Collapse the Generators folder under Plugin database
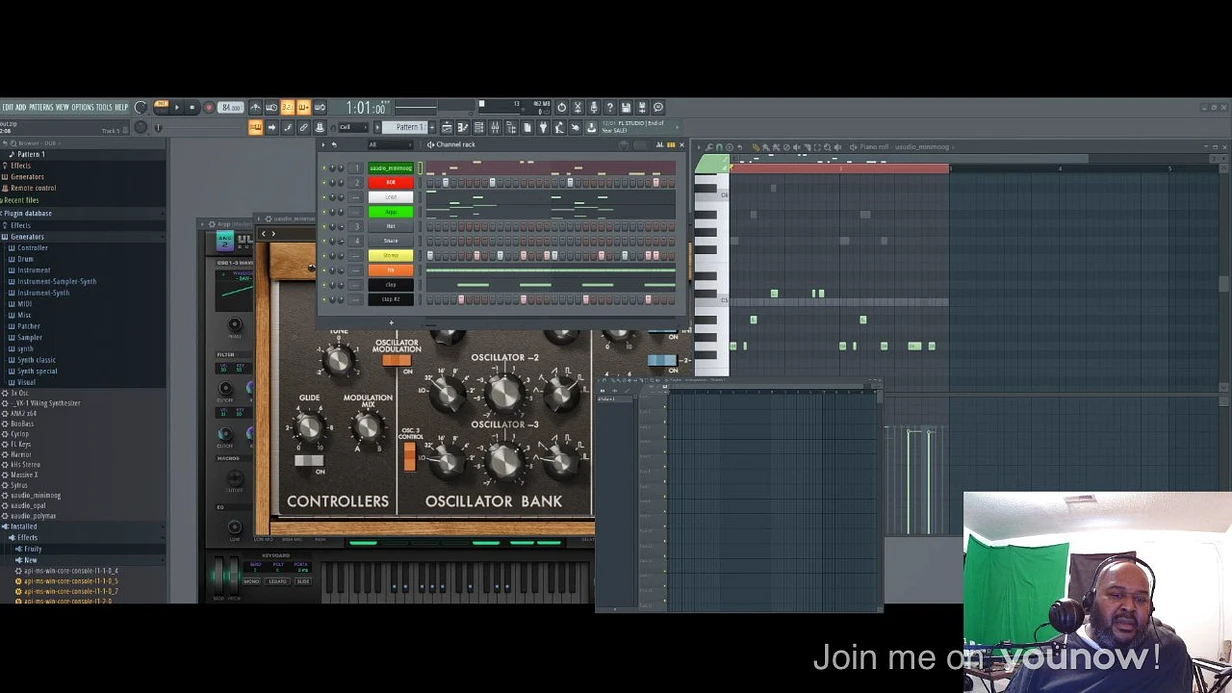 coord(26,237)
